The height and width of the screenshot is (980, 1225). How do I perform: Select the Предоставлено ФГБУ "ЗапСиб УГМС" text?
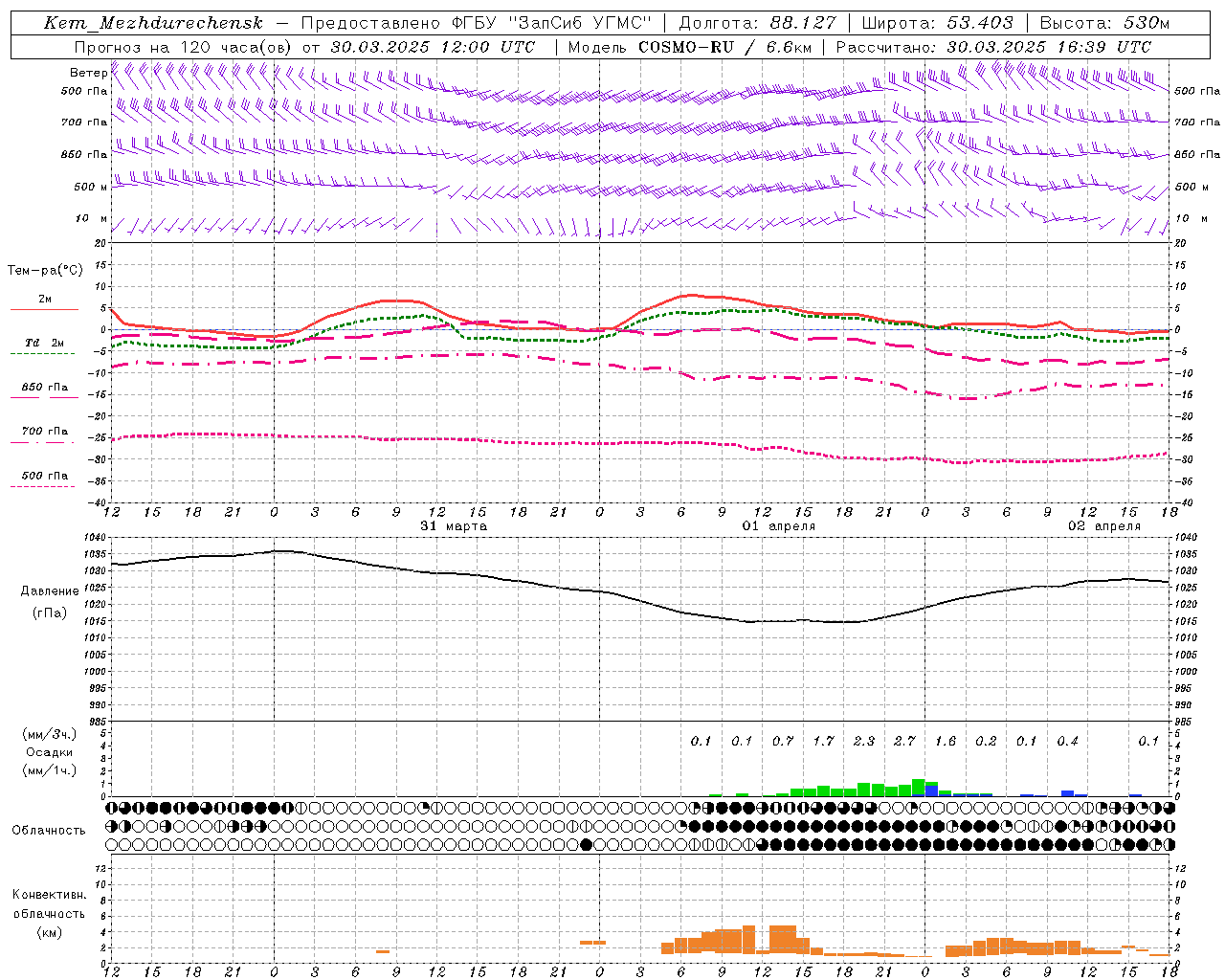coord(476,23)
